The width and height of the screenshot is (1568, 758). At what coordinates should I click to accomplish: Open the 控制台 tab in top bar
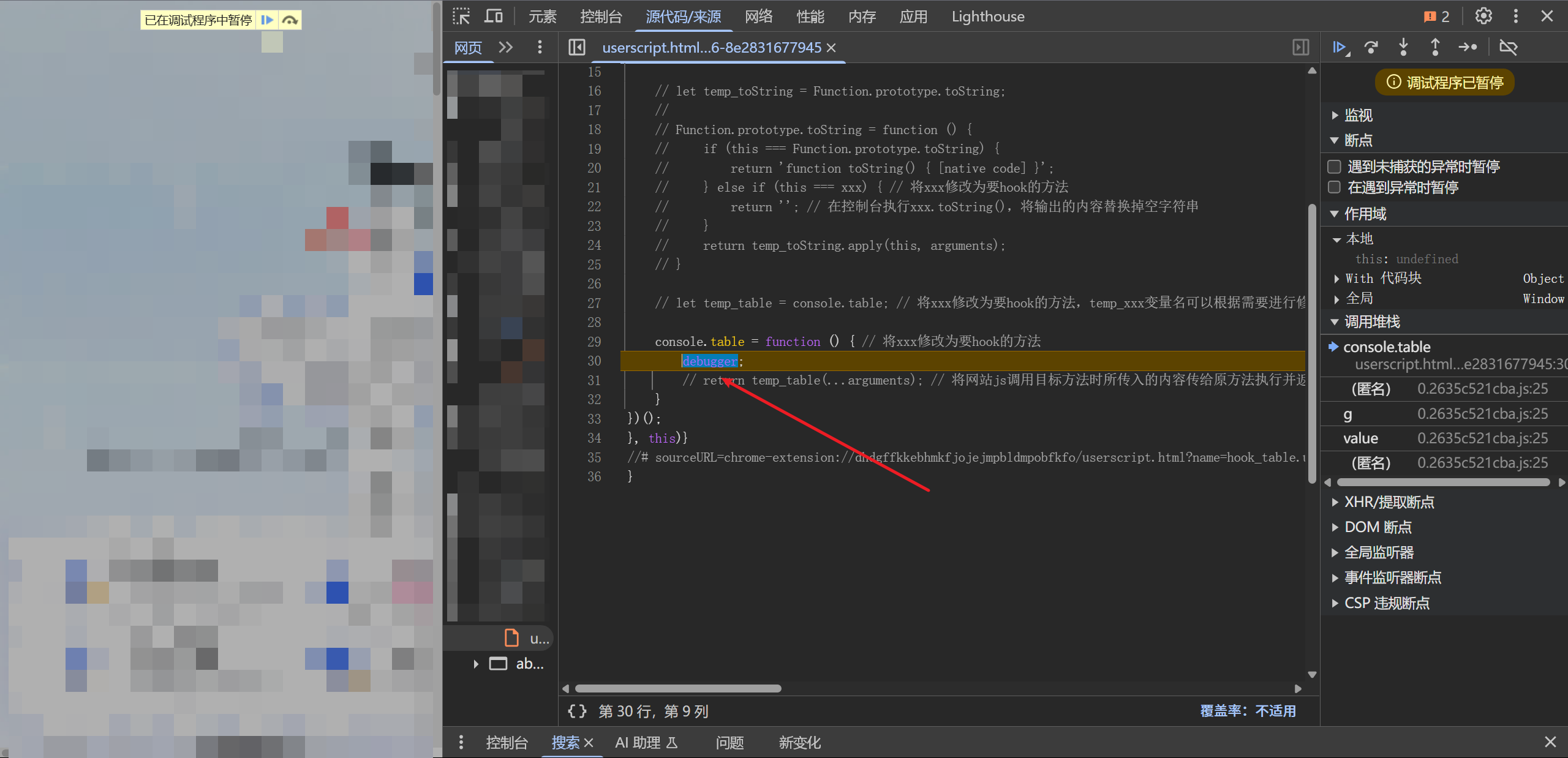[601, 17]
